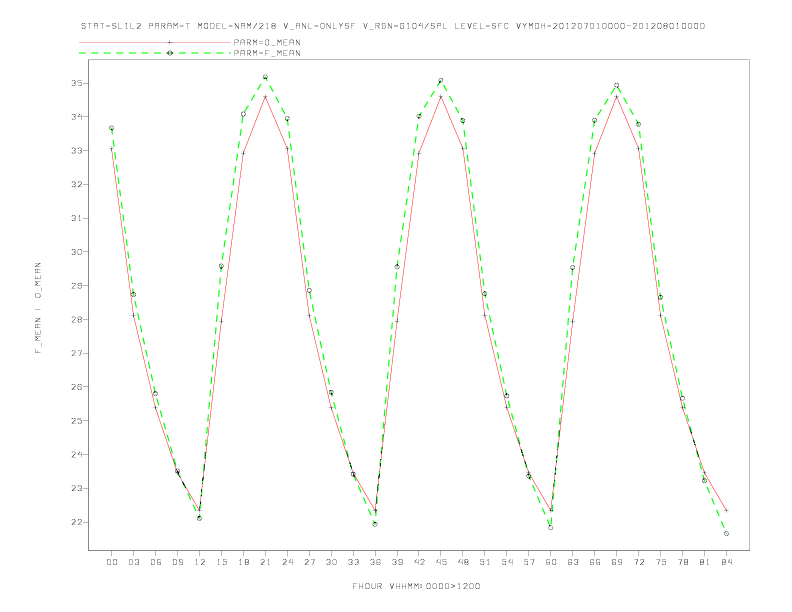This screenshot has height=612, width=792.
Task: Click the x-axis tick label 54
Action: click(507, 562)
